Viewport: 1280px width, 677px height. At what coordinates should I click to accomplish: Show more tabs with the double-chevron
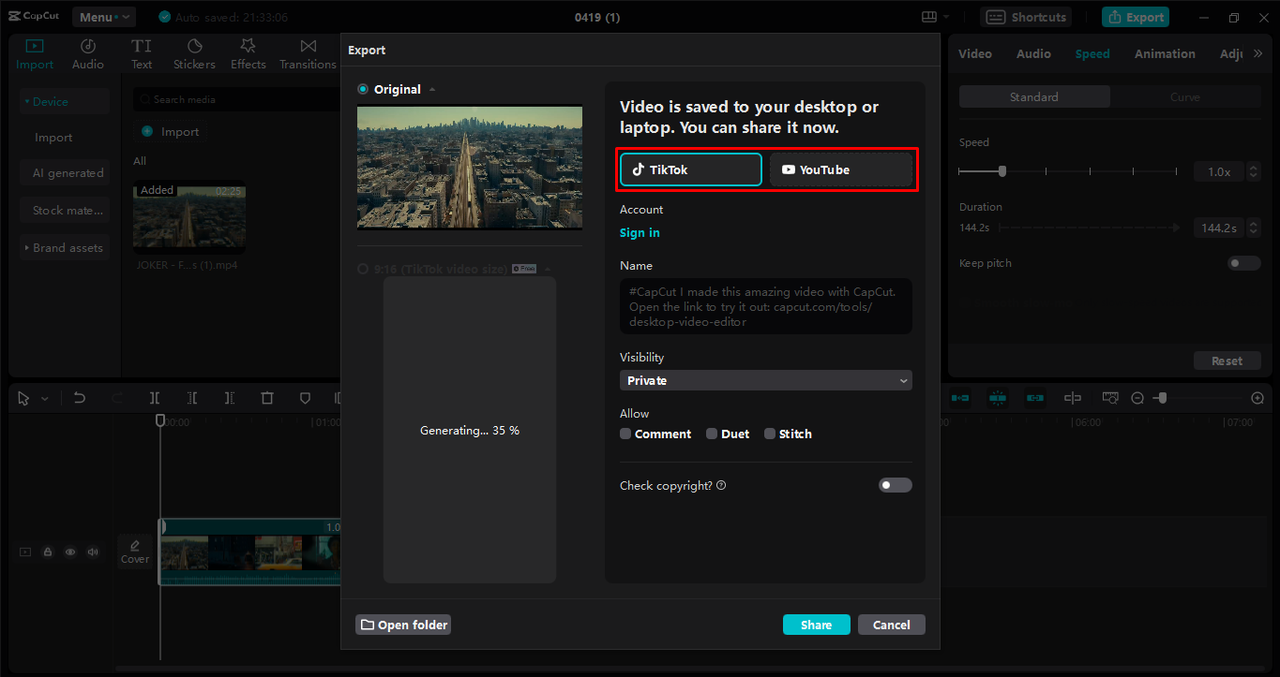tap(1258, 54)
